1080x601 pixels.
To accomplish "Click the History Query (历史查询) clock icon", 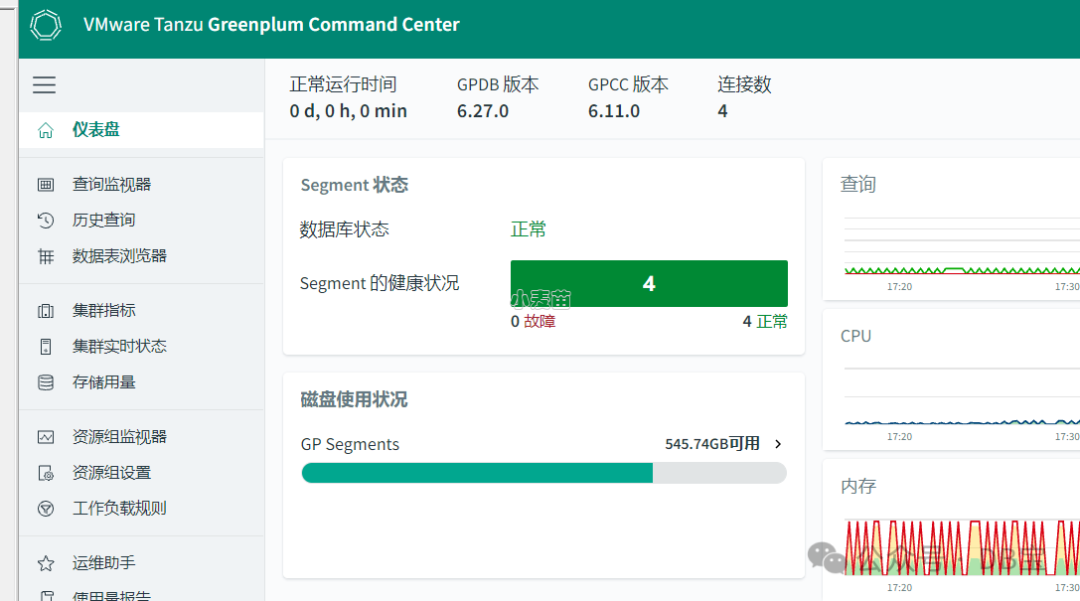I will pos(45,220).
